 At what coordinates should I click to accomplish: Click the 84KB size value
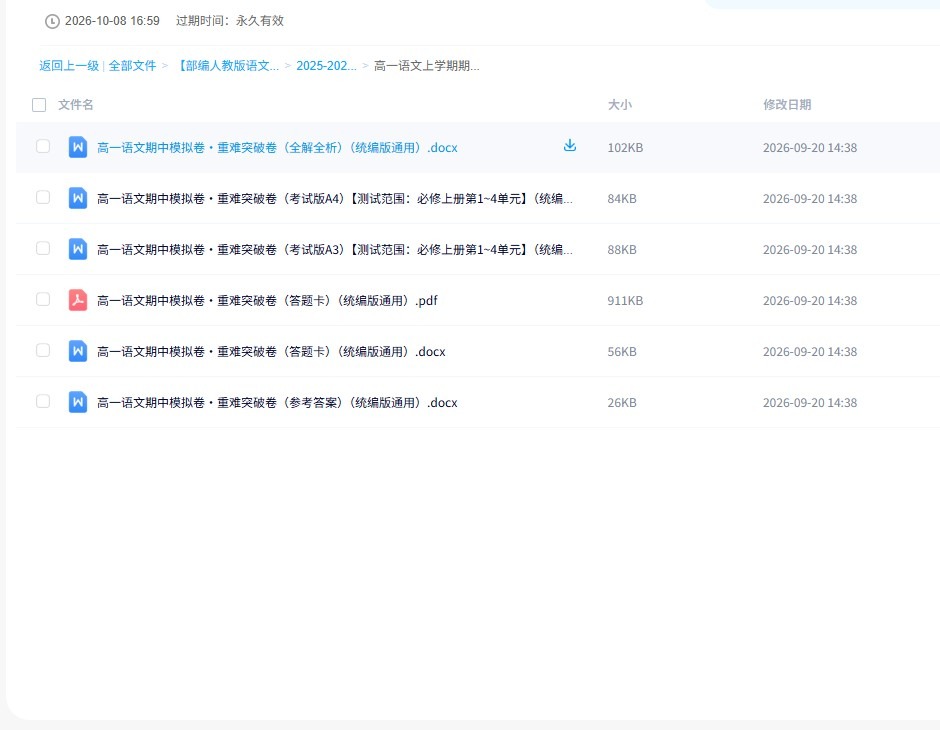(622, 198)
